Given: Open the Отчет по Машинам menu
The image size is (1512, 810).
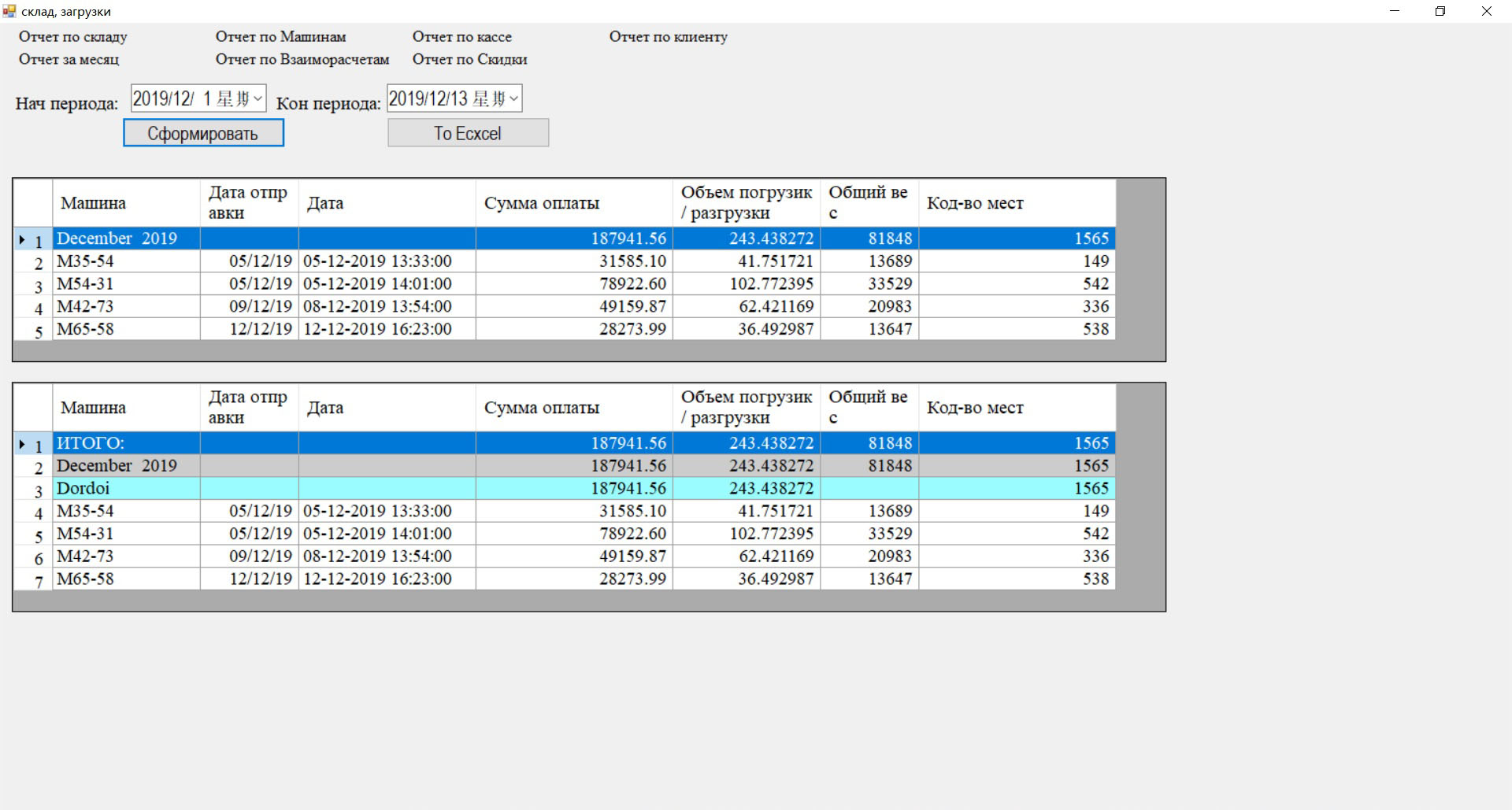Looking at the screenshot, I should tap(280, 37).
